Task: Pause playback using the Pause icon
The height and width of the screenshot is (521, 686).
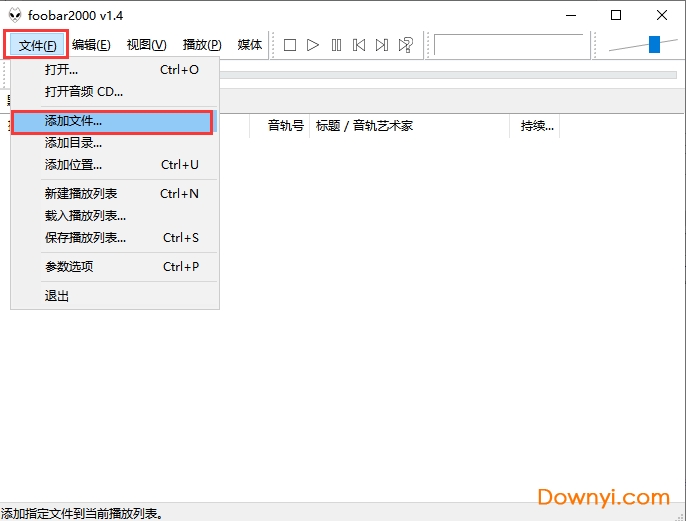Action: tap(336, 45)
